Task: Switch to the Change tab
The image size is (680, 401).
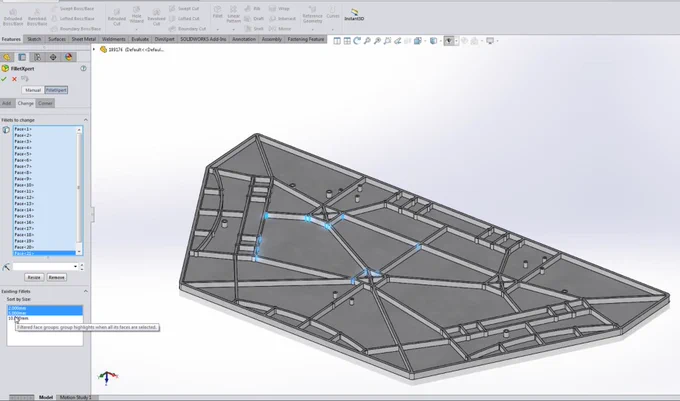Action: tap(26, 103)
